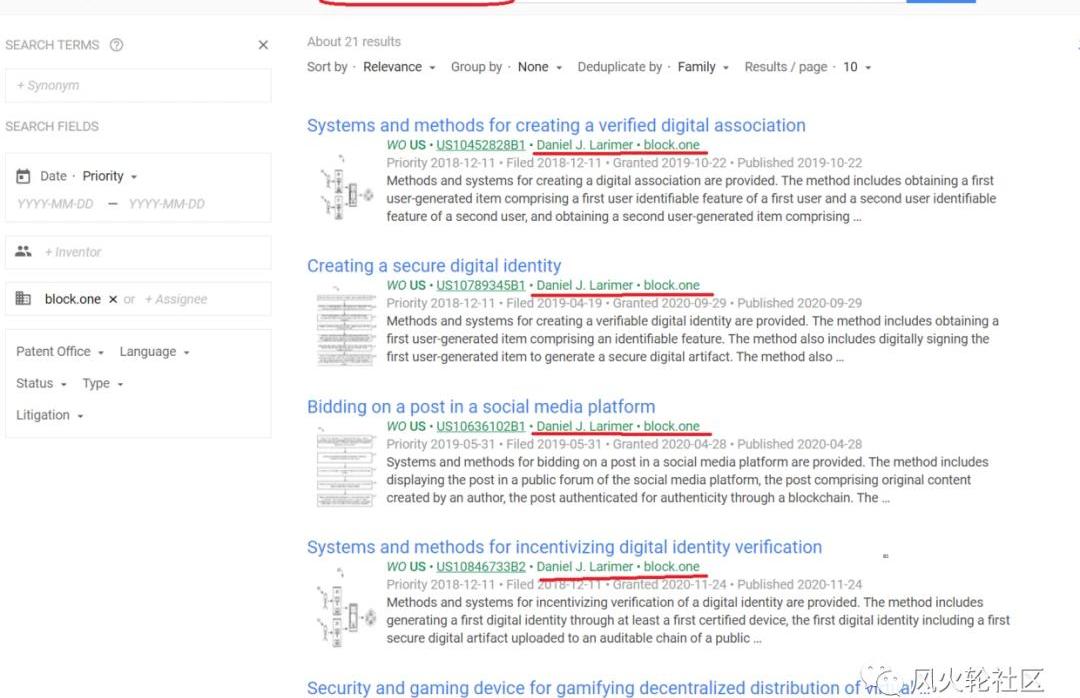Click the assignee building icon
The width and height of the screenshot is (1080, 698).
pyautogui.click(x=23, y=299)
